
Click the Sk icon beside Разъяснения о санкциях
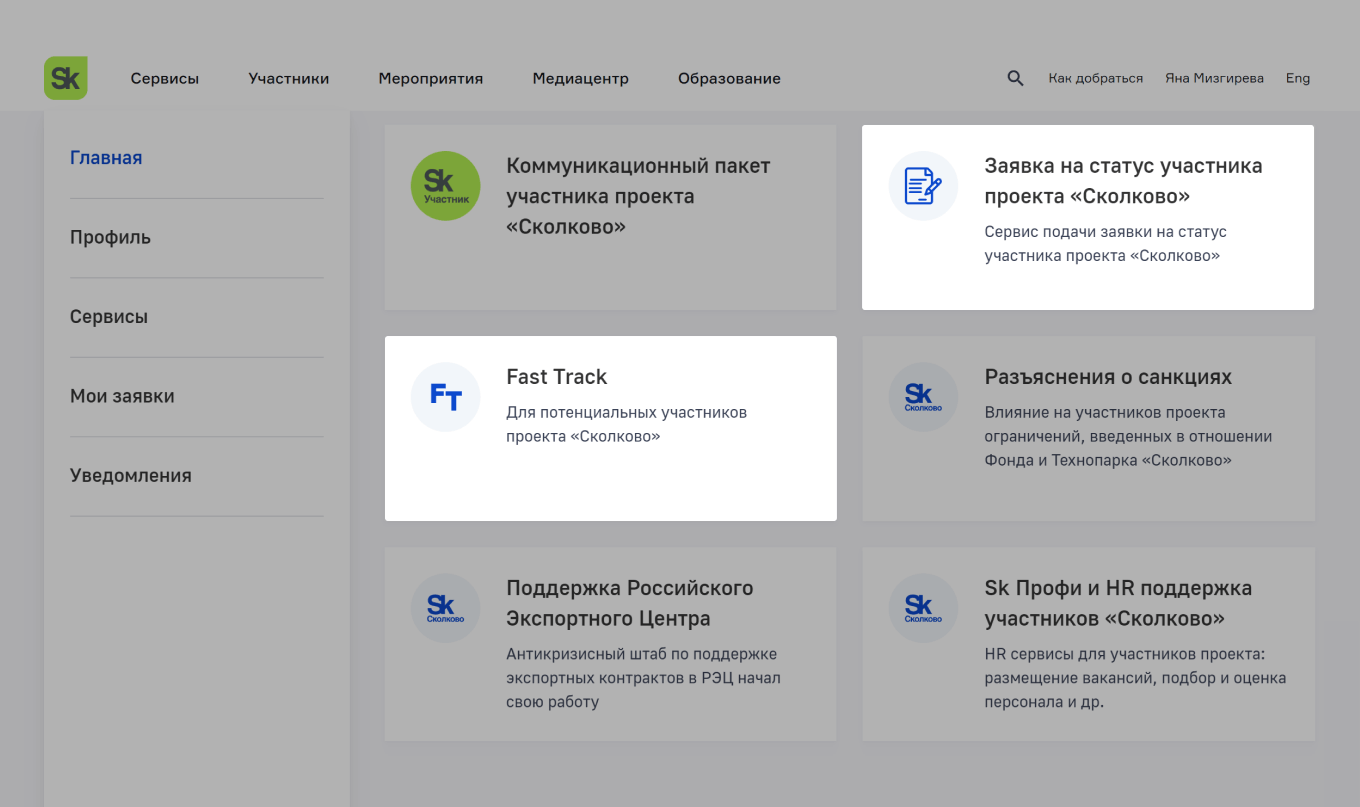(923, 397)
